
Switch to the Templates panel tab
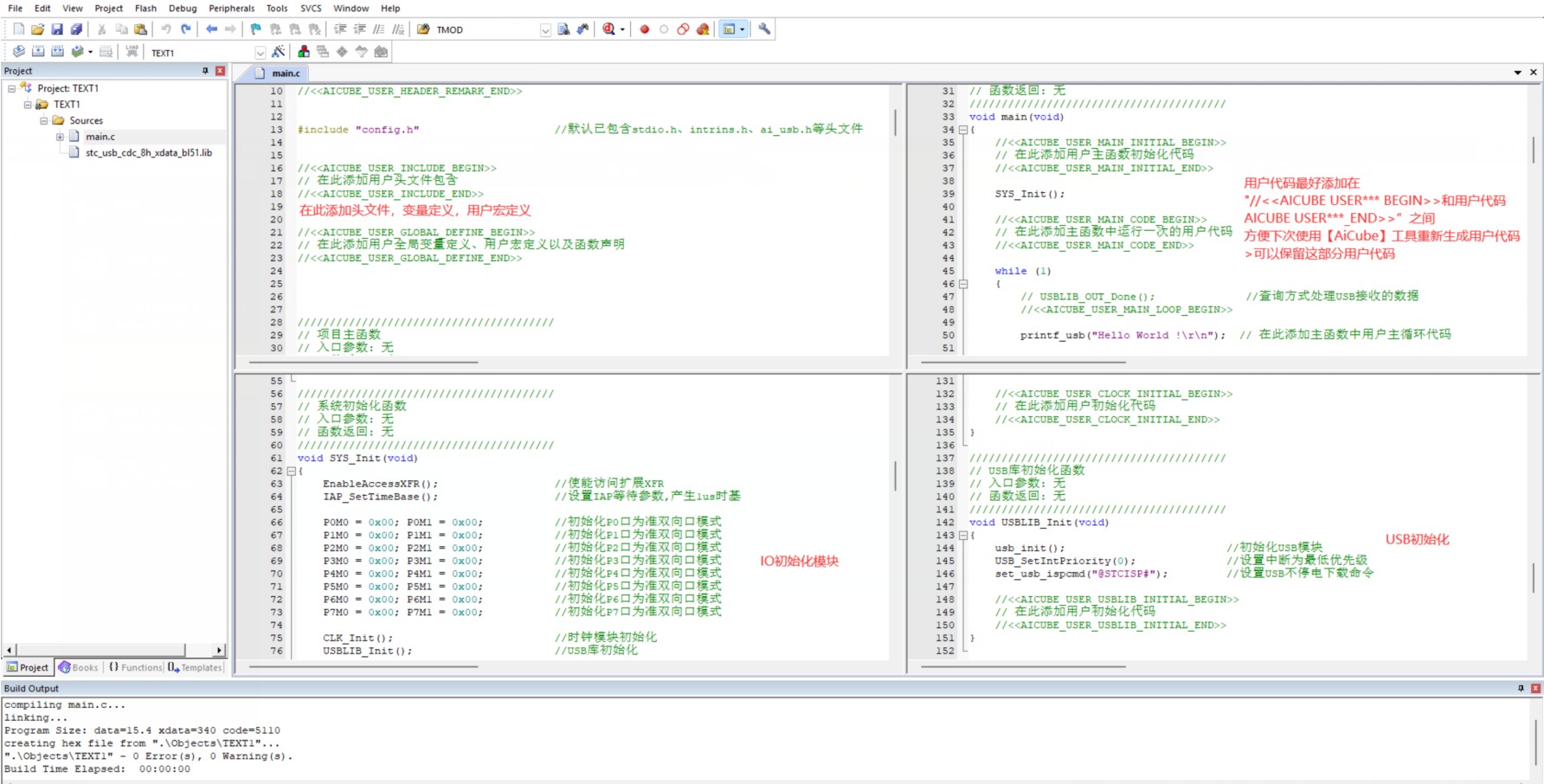tap(196, 667)
